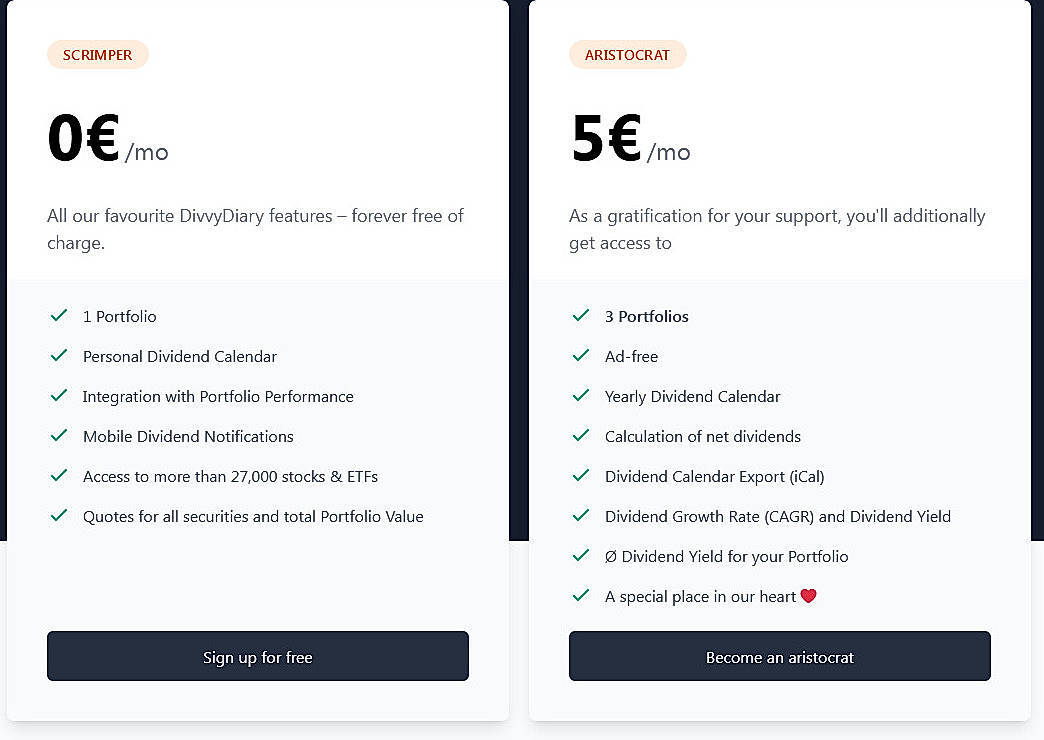The width and height of the screenshot is (1044, 740).
Task: Click the Dividend Growth Rate (CAGR) feature text
Action: 777,516
